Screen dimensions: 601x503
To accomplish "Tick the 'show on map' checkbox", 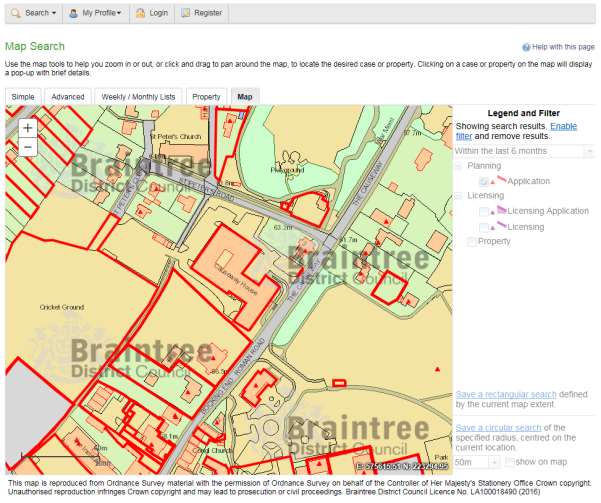I will (x=509, y=462).
